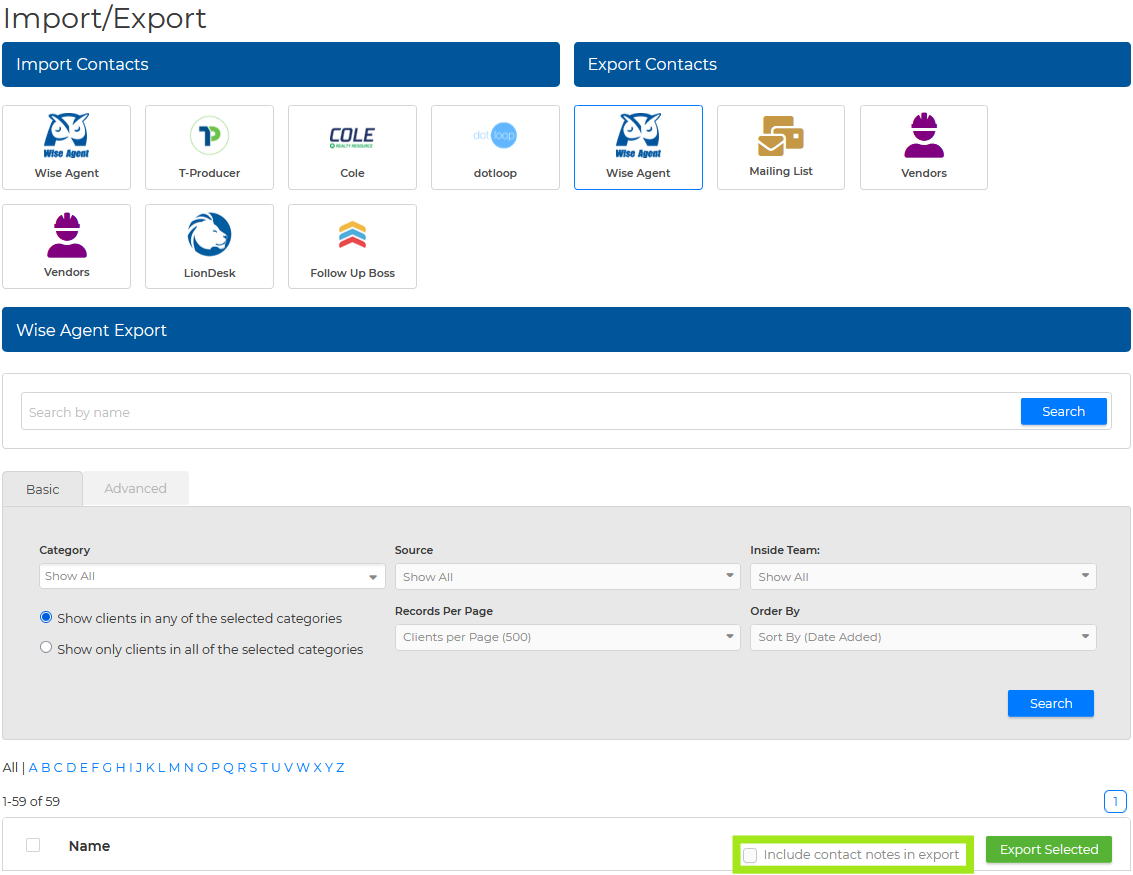The height and width of the screenshot is (875, 1133).
Task: Choose the Follow Up Boss import
Action: pyautogui.click(x=353, y=246)
